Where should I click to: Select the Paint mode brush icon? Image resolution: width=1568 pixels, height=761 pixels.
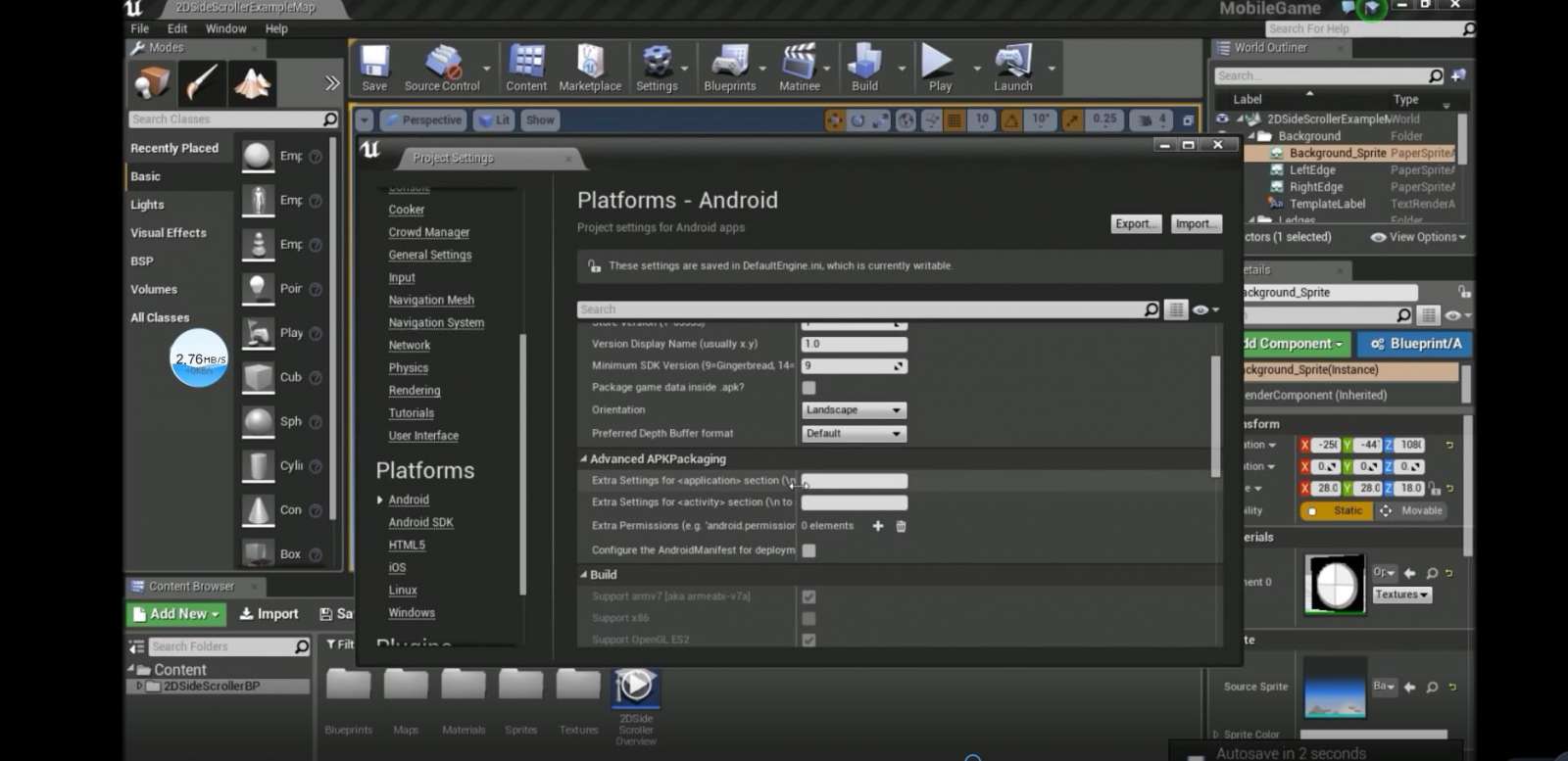point(202,83)
